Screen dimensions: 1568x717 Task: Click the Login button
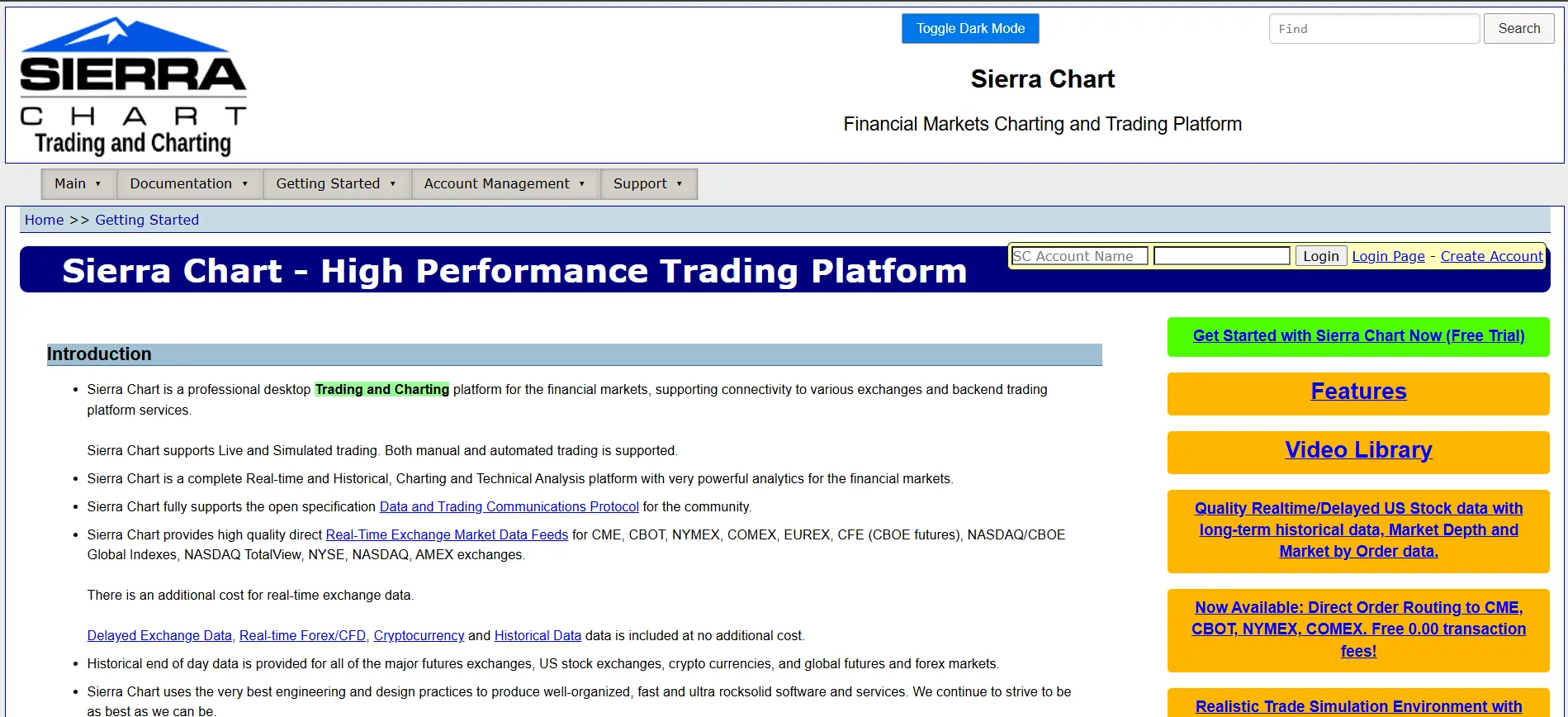click(x=1321, y=256)
